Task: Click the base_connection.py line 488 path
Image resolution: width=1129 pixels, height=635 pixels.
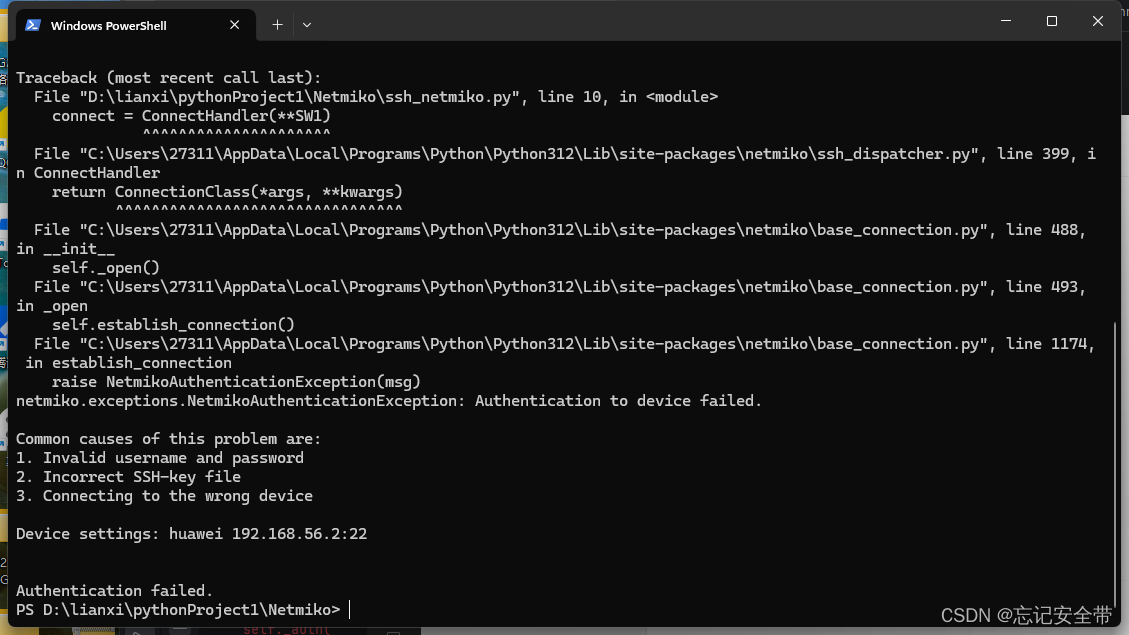Action: click(550, 229)
